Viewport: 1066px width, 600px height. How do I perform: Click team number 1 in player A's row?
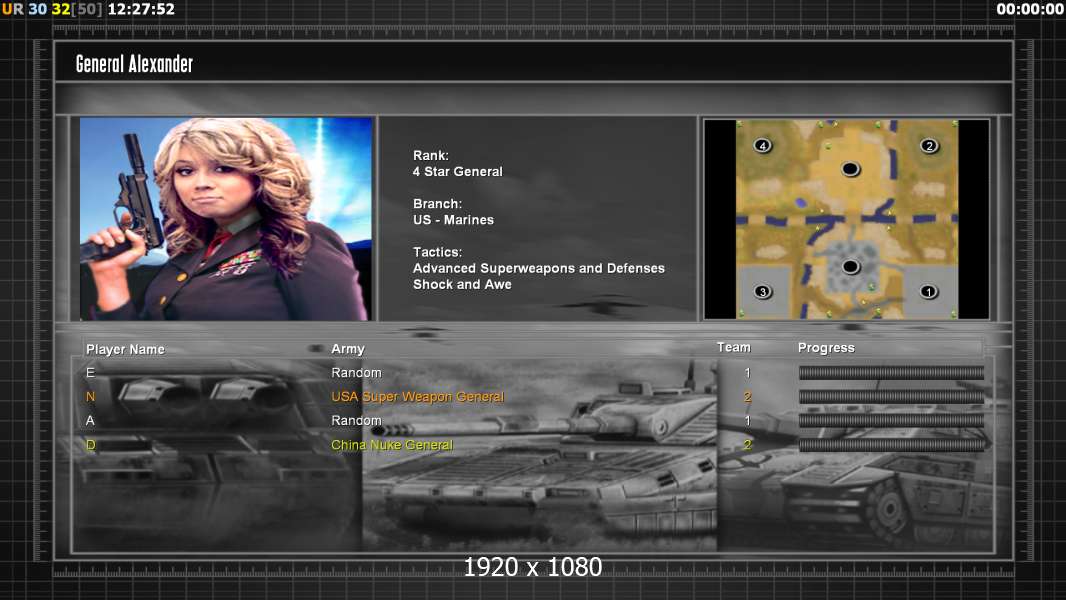pos(747,421)
